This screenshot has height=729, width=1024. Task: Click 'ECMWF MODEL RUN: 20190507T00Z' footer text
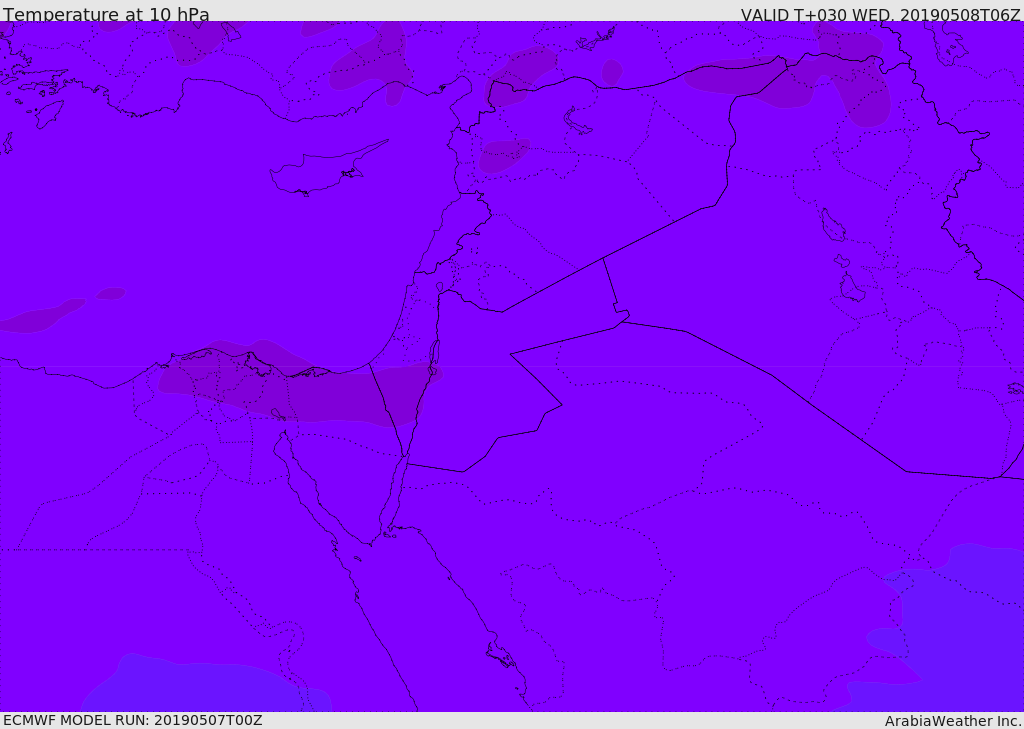tap(133, 720)
